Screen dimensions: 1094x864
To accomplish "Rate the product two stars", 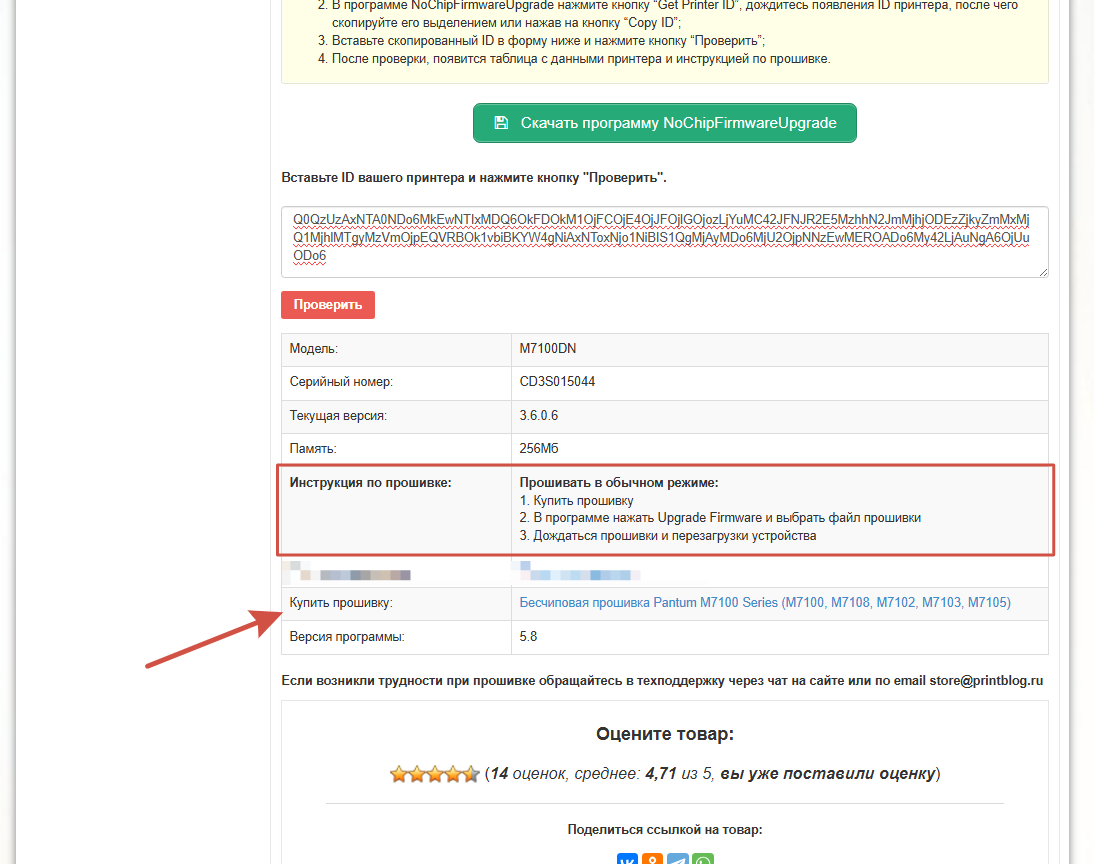I will (416, 774).
